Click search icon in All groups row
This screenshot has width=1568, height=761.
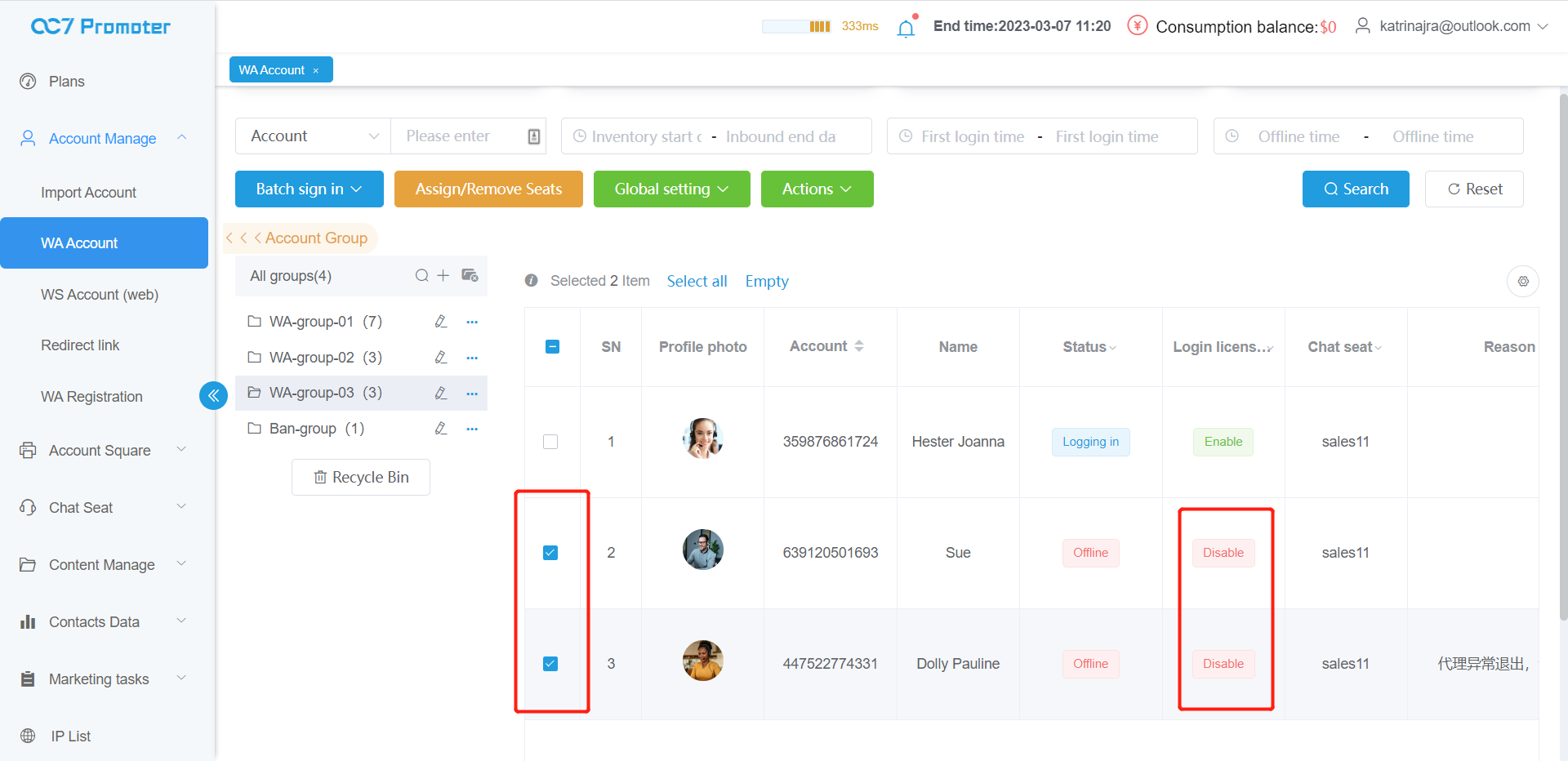click(x=421, y=276)
